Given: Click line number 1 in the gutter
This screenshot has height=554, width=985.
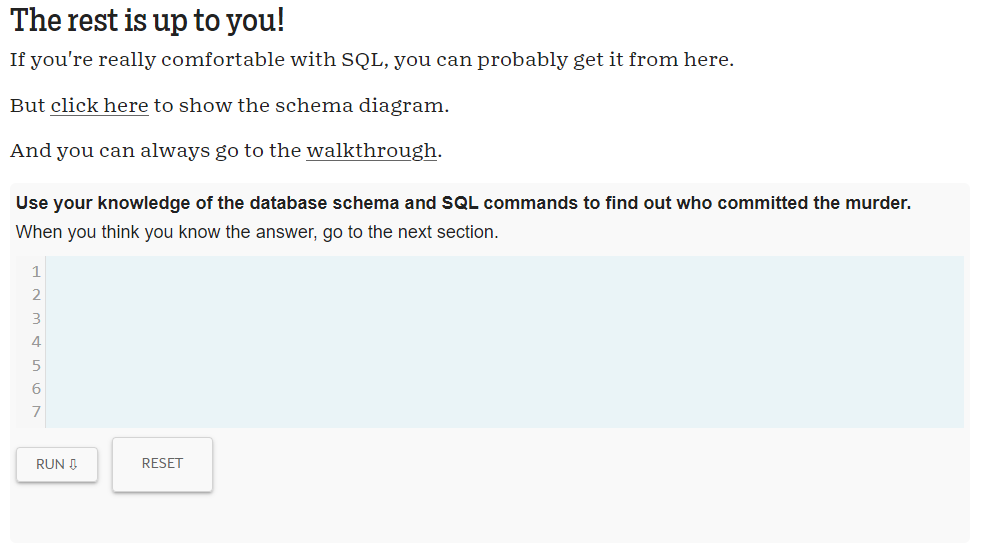Looking at the screenshot, I should tap(36, 271).
